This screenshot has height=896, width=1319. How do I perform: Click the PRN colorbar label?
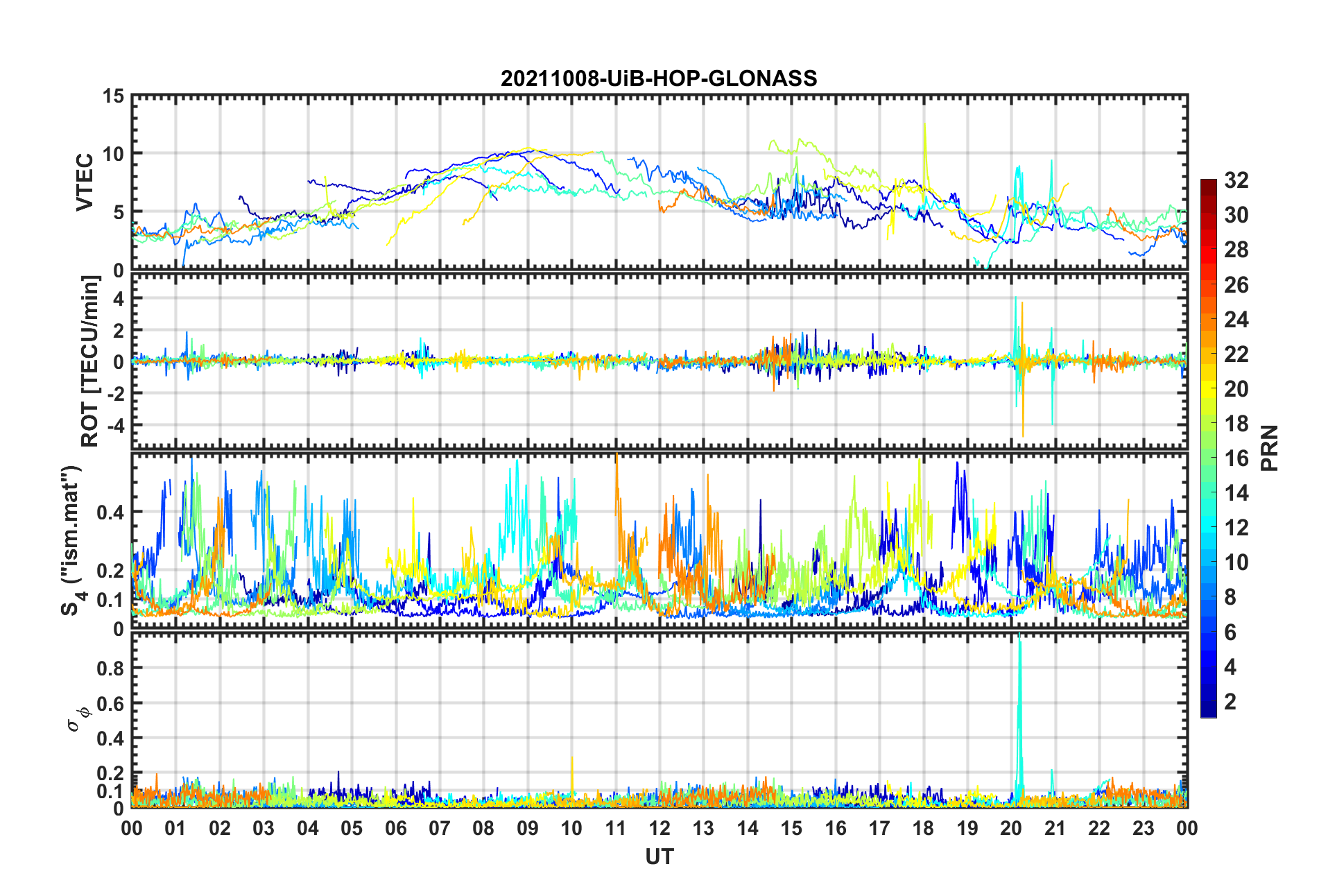click(1269, 448)
